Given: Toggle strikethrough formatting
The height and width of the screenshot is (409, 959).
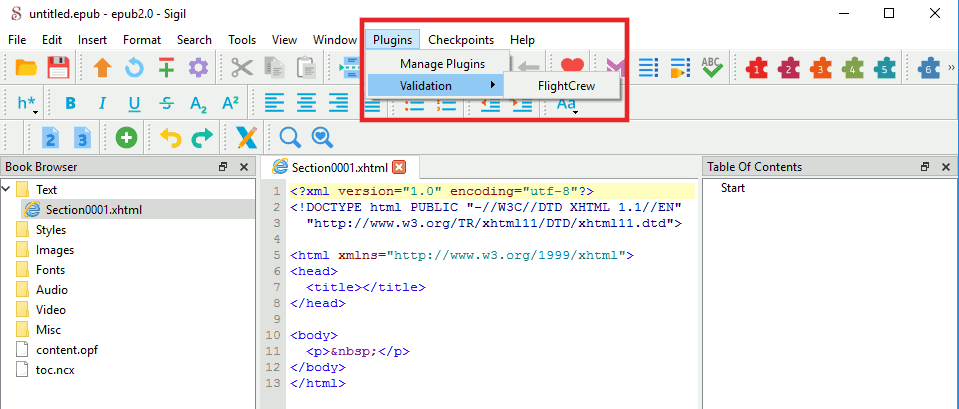Looking at the screenshot, I should (x=166, y=104).
